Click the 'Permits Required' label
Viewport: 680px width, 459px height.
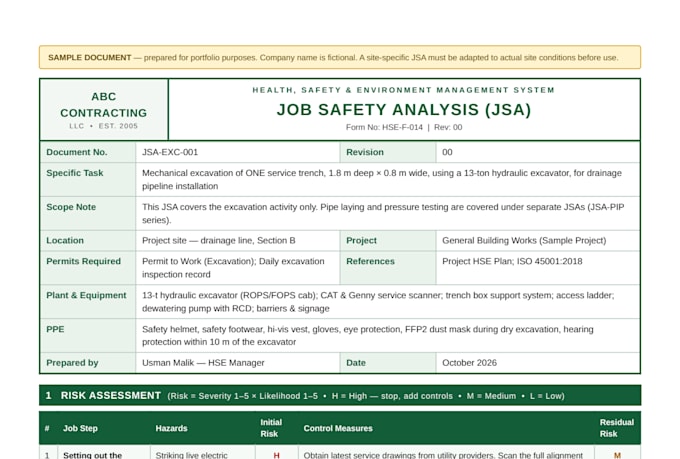83,262
